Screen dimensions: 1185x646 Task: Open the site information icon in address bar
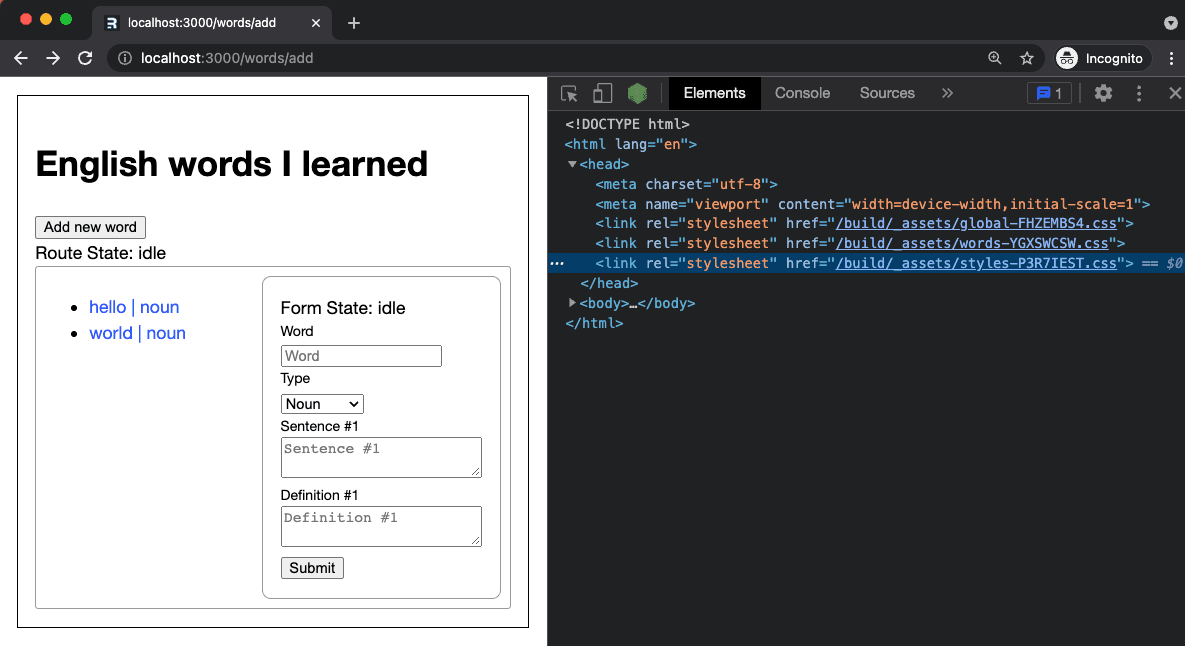(125, 58)
